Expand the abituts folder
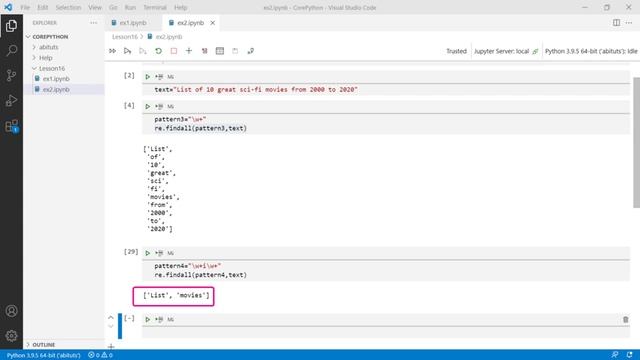The image size is (640, 360). [48, 47]
